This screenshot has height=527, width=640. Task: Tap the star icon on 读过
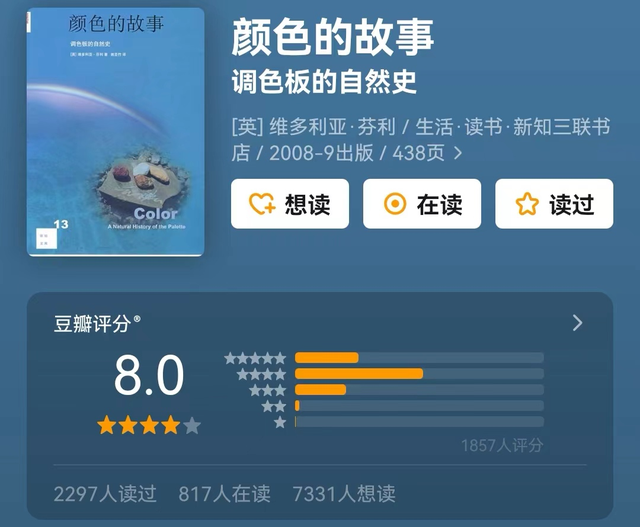point(527,204)
